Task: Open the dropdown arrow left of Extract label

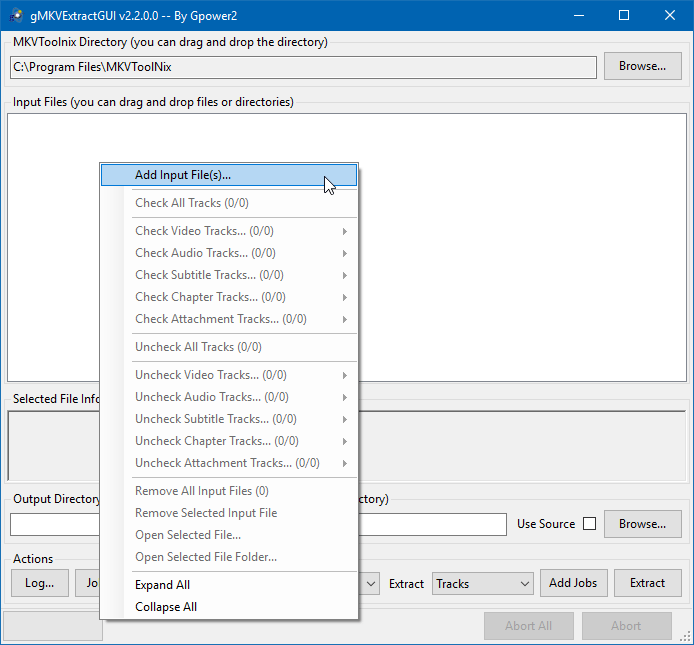Action: 371,584
